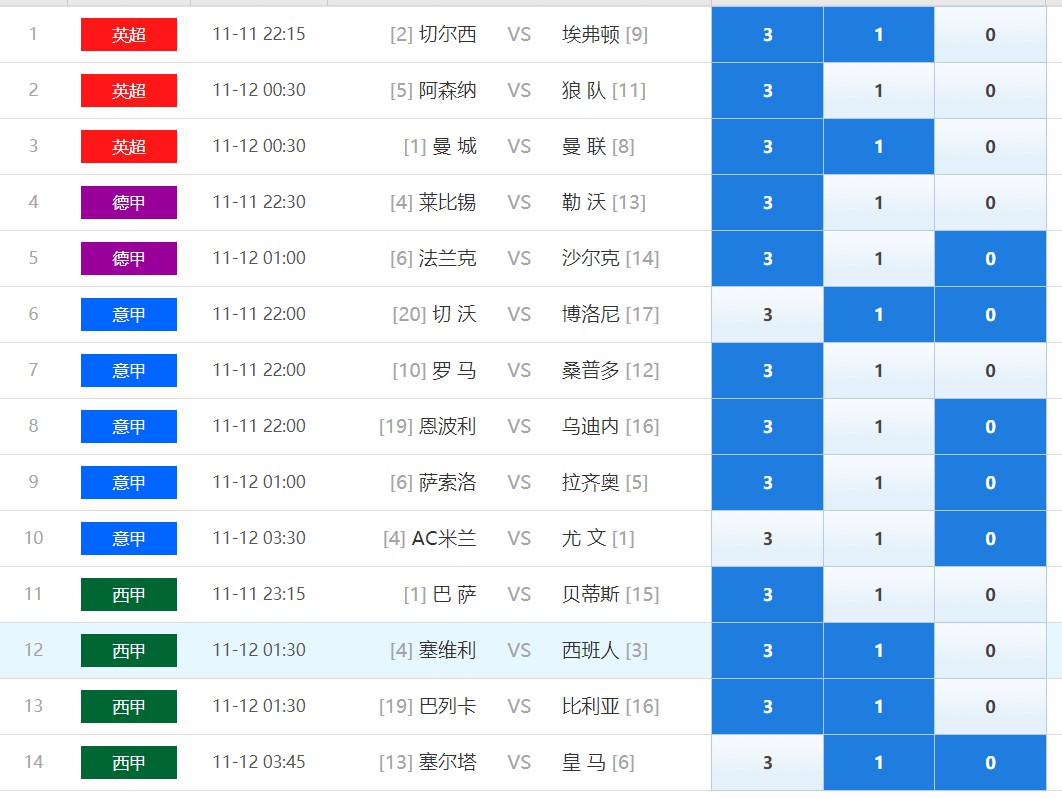This screenshot has width=1062, height=799.
Task: Toggle home win 3 for 塞维利 vs 西班人
Action: coord(767,651)
